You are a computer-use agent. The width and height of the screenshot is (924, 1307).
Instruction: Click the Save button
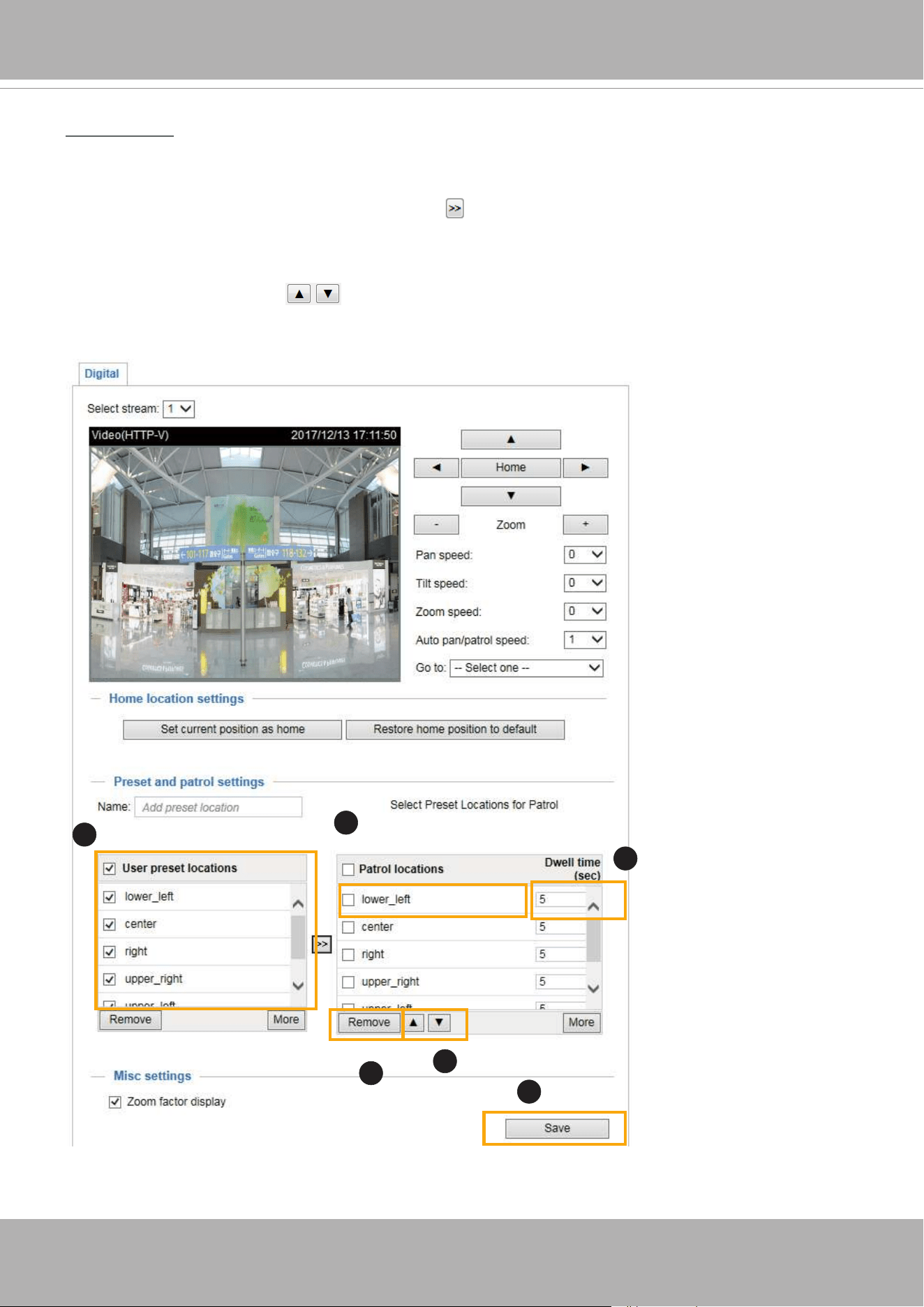(x=557, y=1128)
